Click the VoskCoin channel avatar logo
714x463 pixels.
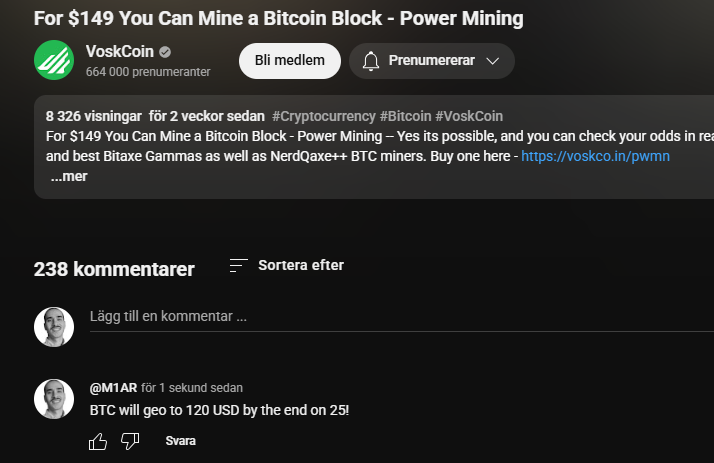pos(54,60)
